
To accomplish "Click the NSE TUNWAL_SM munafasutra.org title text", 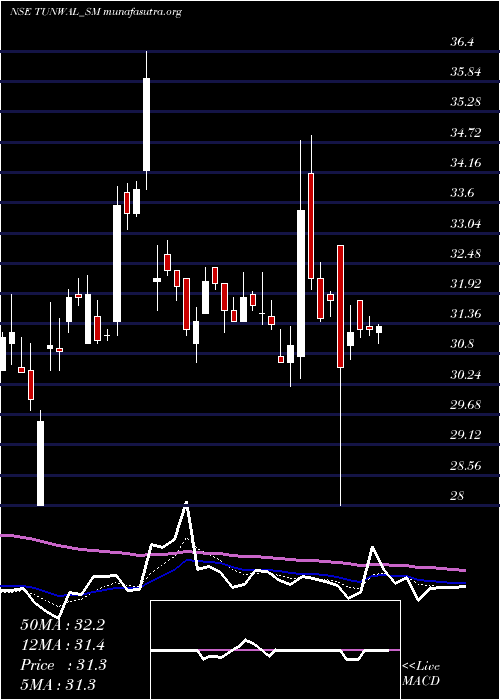I will pyautogui.click(x=96, y=12).
